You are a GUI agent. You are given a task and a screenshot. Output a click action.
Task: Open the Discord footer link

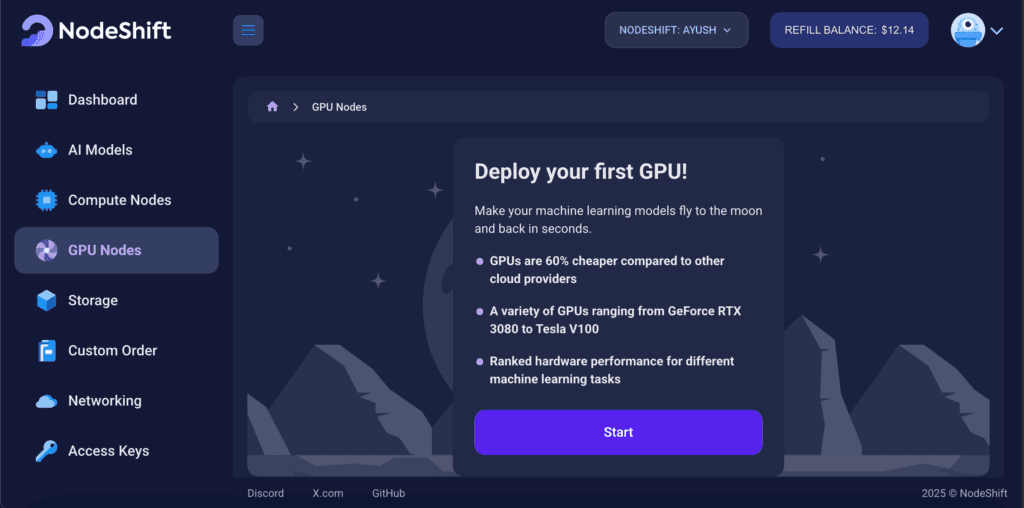[265, 493]
